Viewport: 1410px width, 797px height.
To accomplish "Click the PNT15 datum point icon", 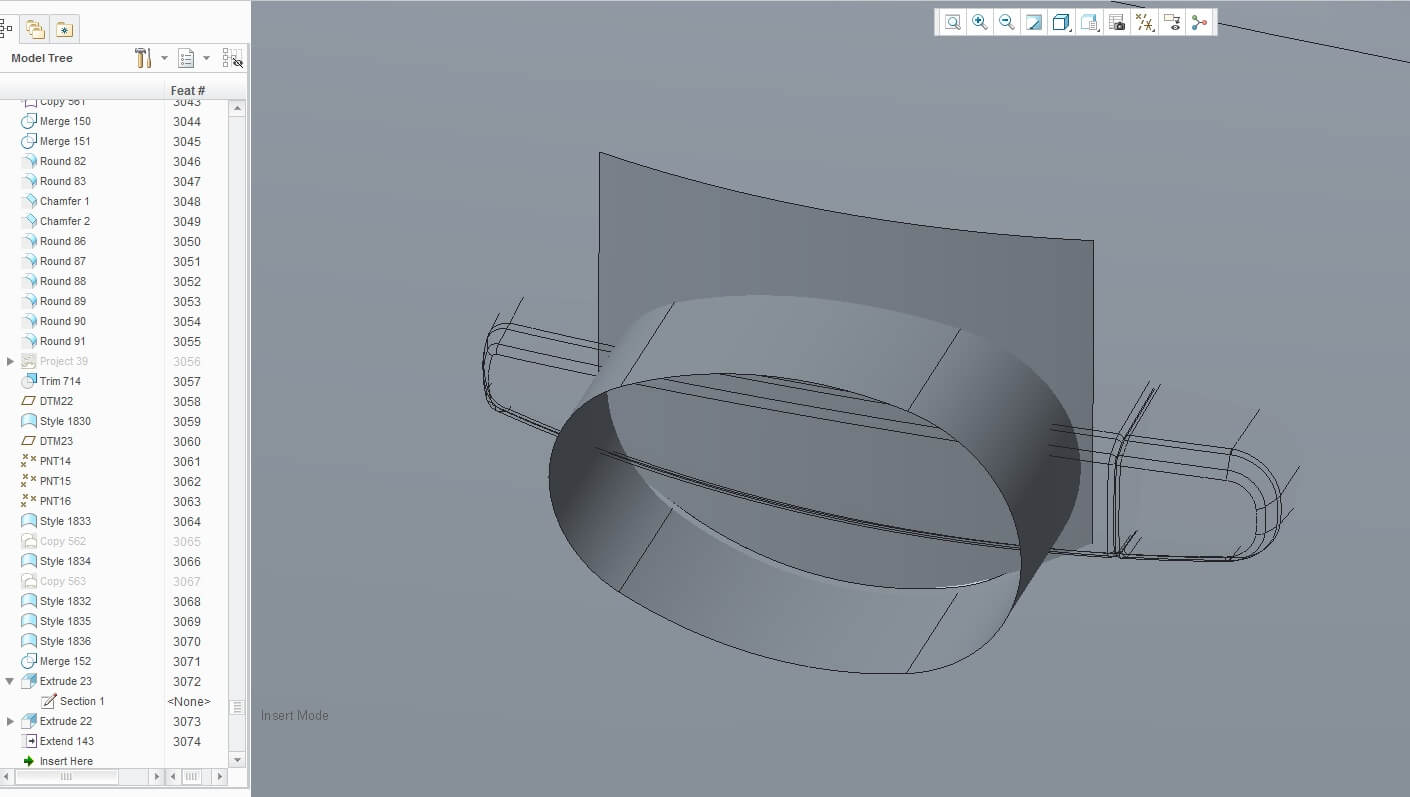I will pos(29,481).
